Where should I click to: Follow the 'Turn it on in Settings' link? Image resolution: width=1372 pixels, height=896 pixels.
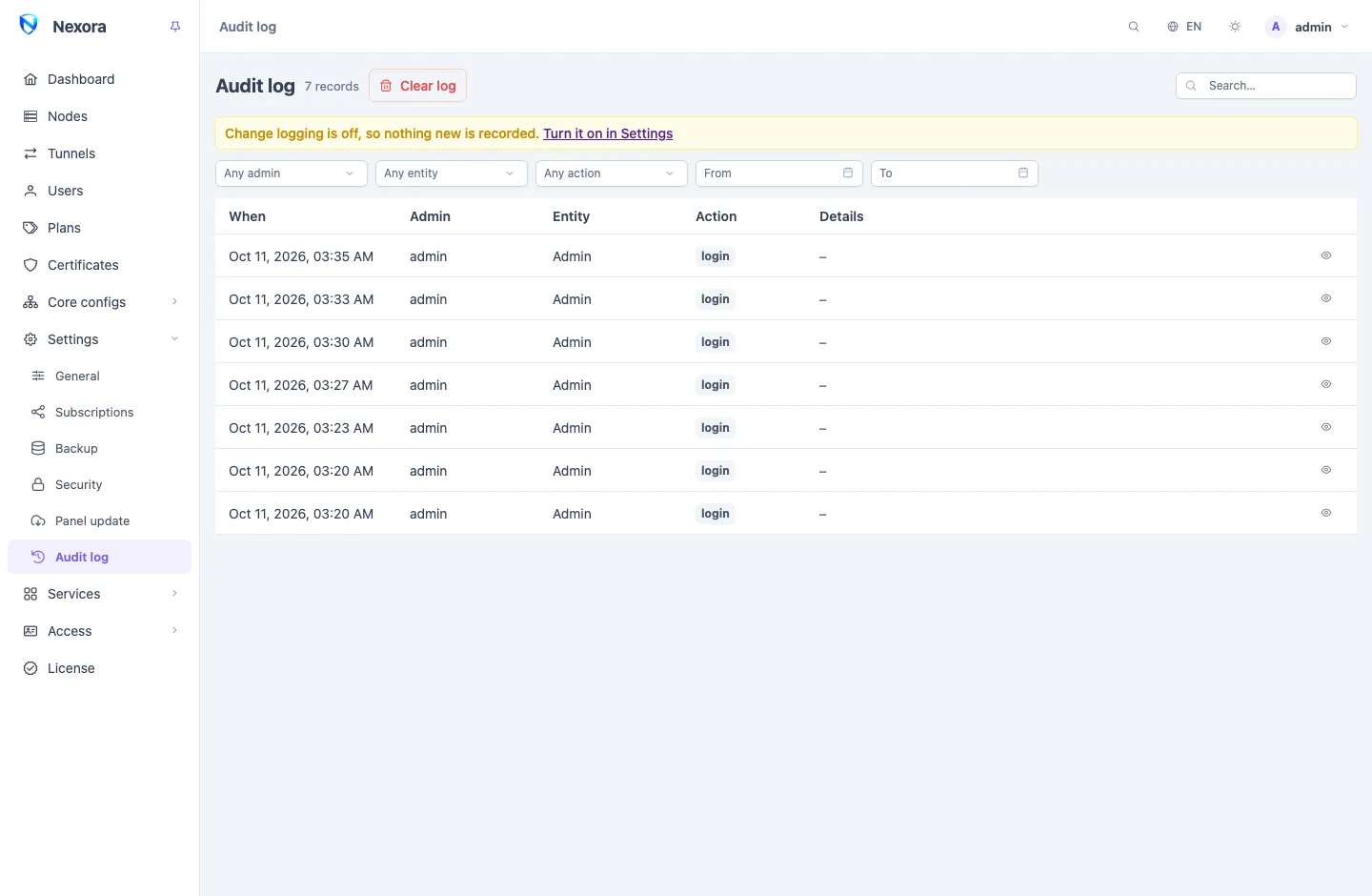(608, 133)
